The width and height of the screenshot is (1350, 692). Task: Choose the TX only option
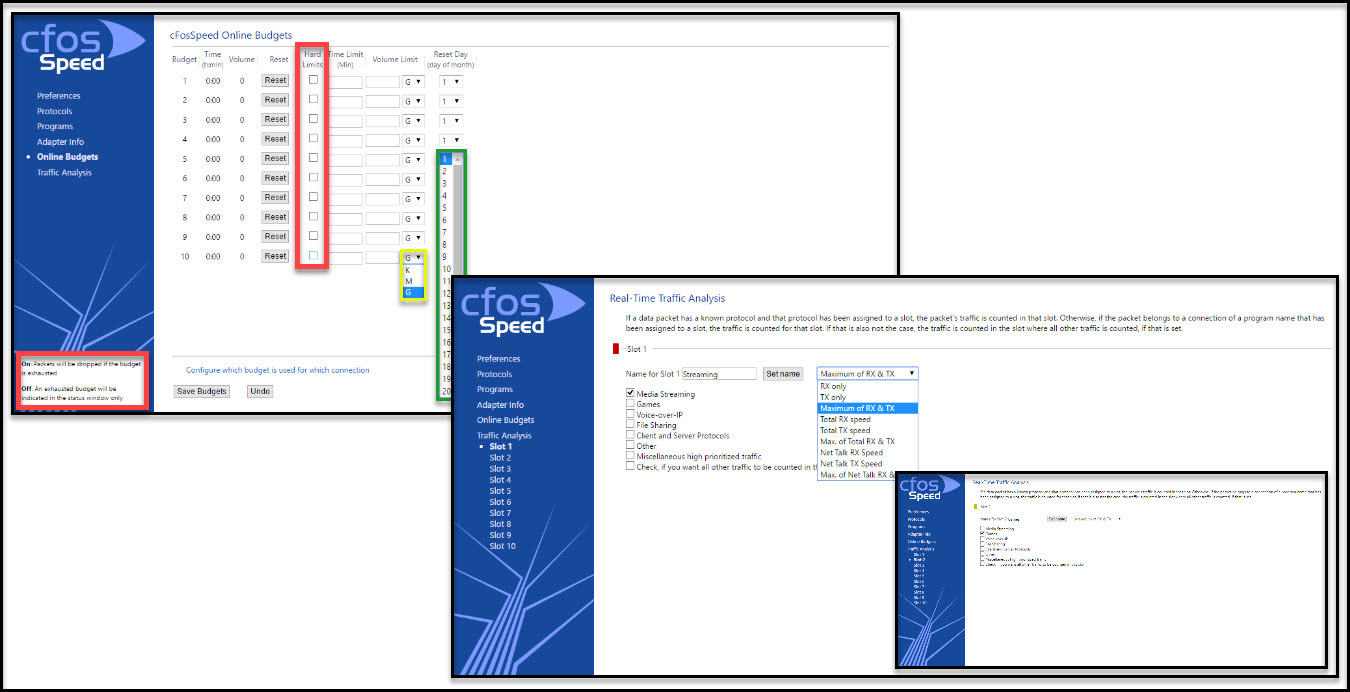pos(867,397)
